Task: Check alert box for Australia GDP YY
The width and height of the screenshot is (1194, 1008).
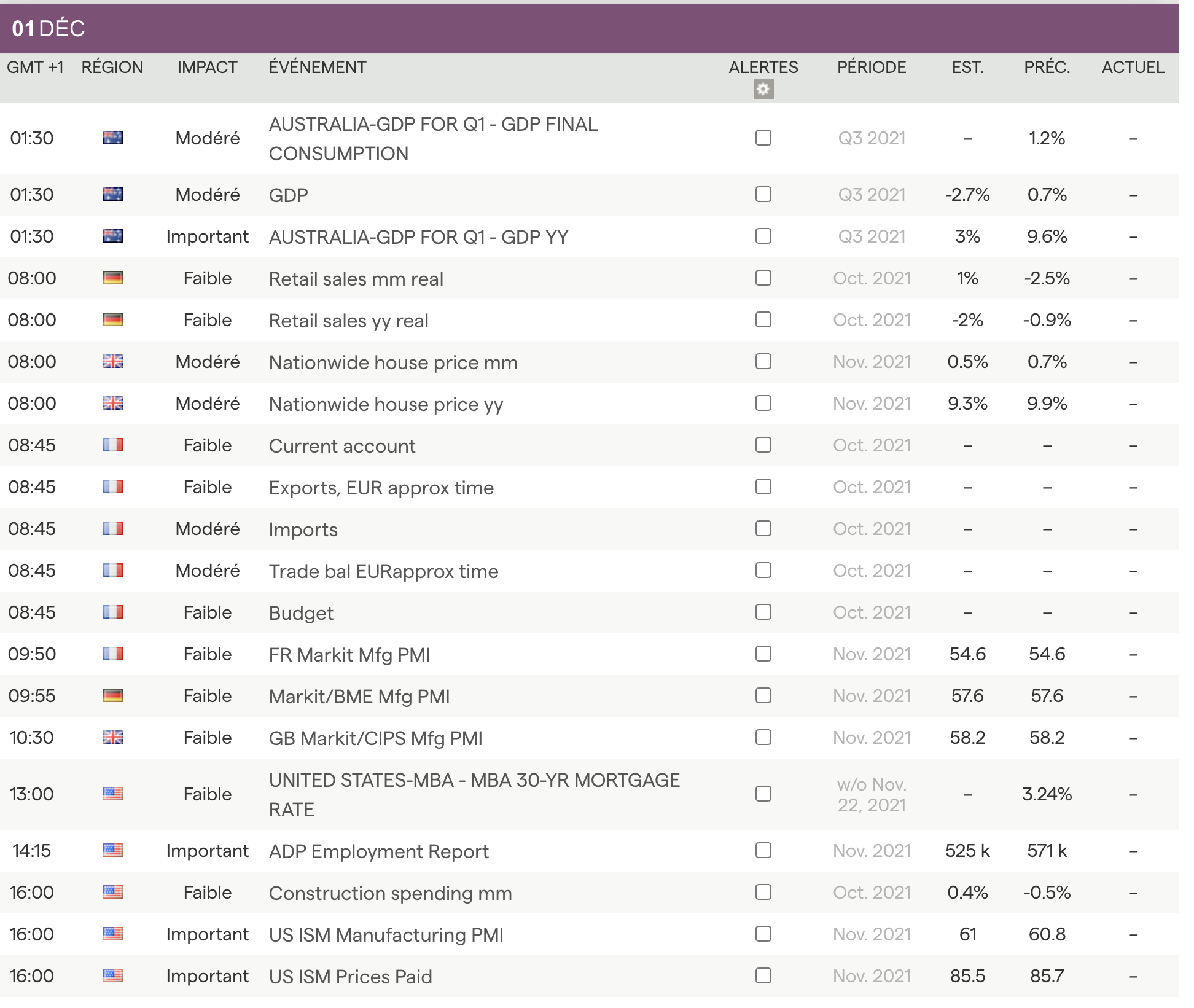Action: [x=763, y=236]
